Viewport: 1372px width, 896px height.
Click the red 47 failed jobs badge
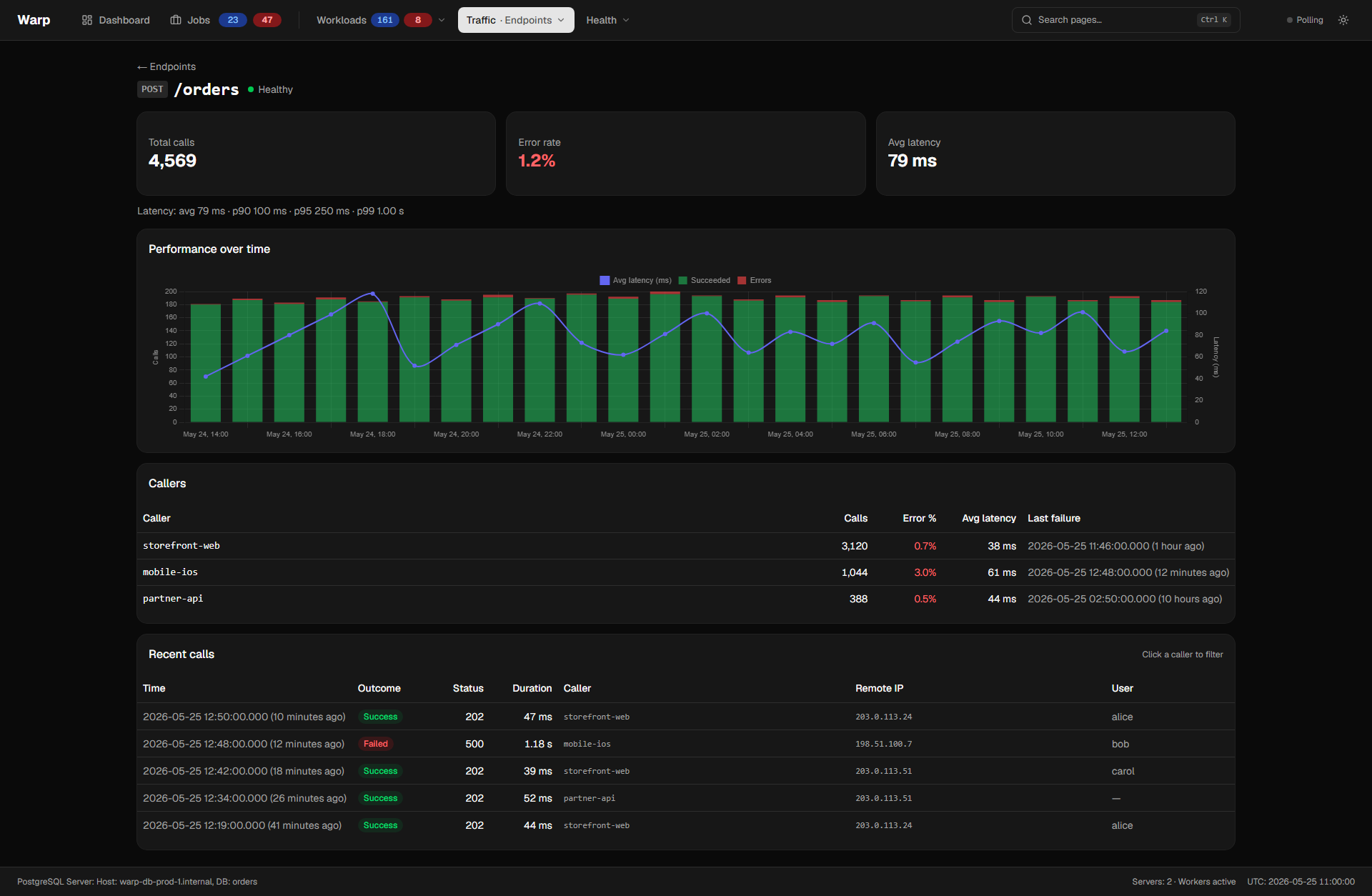pos(267,20)
